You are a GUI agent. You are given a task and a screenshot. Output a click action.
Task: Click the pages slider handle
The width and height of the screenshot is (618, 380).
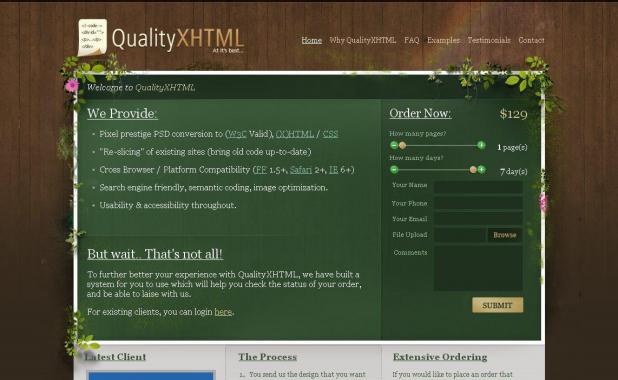click(x=402, y=145)
